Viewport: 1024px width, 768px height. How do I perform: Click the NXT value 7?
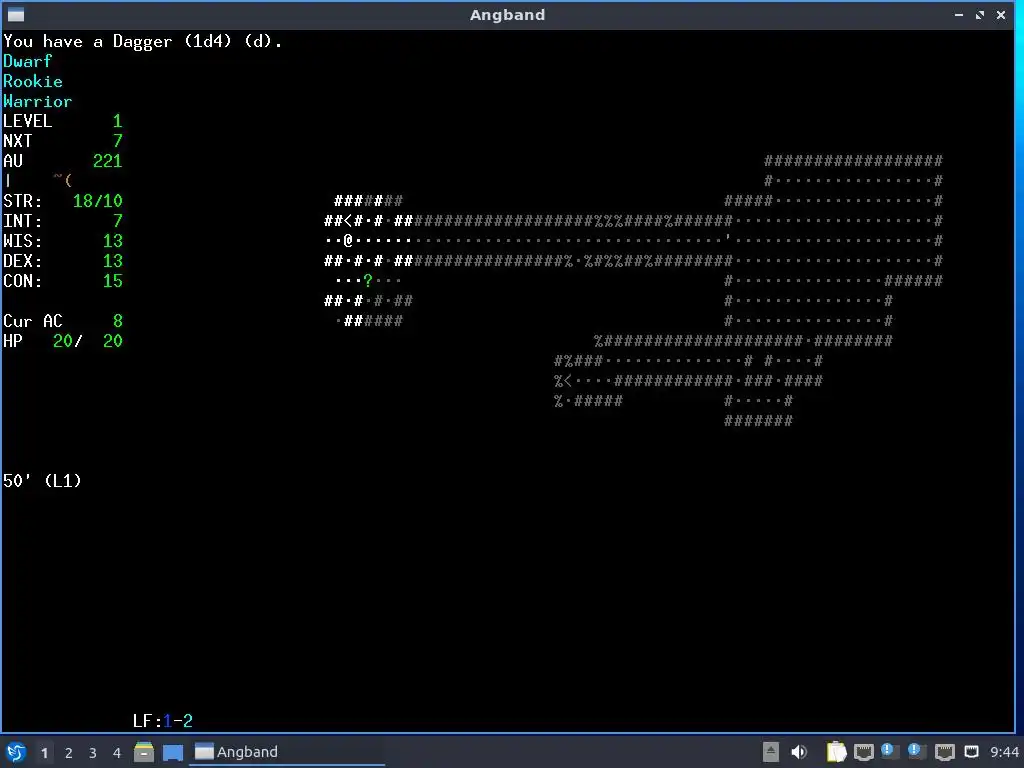point(118,141)
